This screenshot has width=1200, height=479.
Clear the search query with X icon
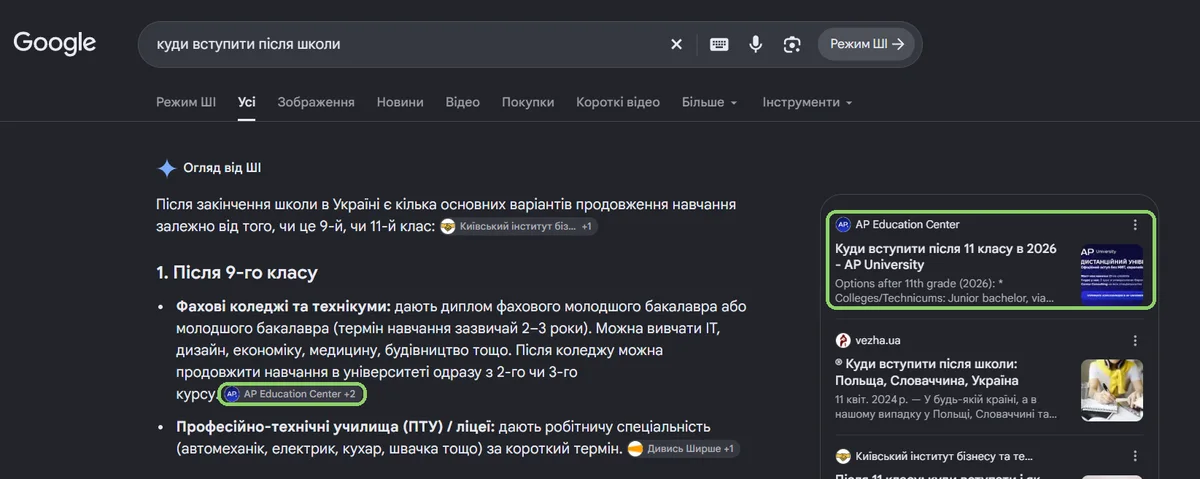point(676,44)
